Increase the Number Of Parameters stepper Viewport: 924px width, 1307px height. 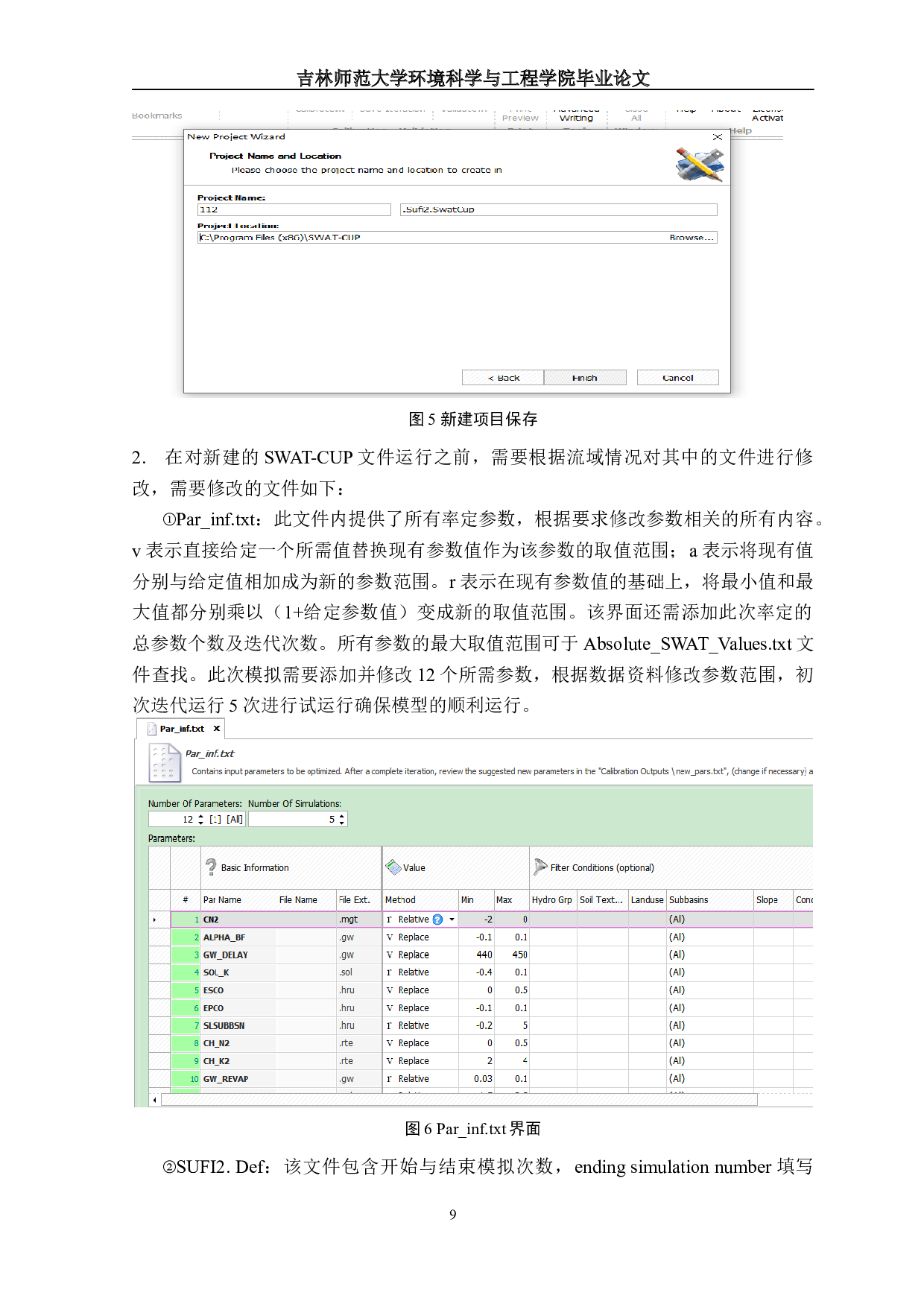coord(200,816)
